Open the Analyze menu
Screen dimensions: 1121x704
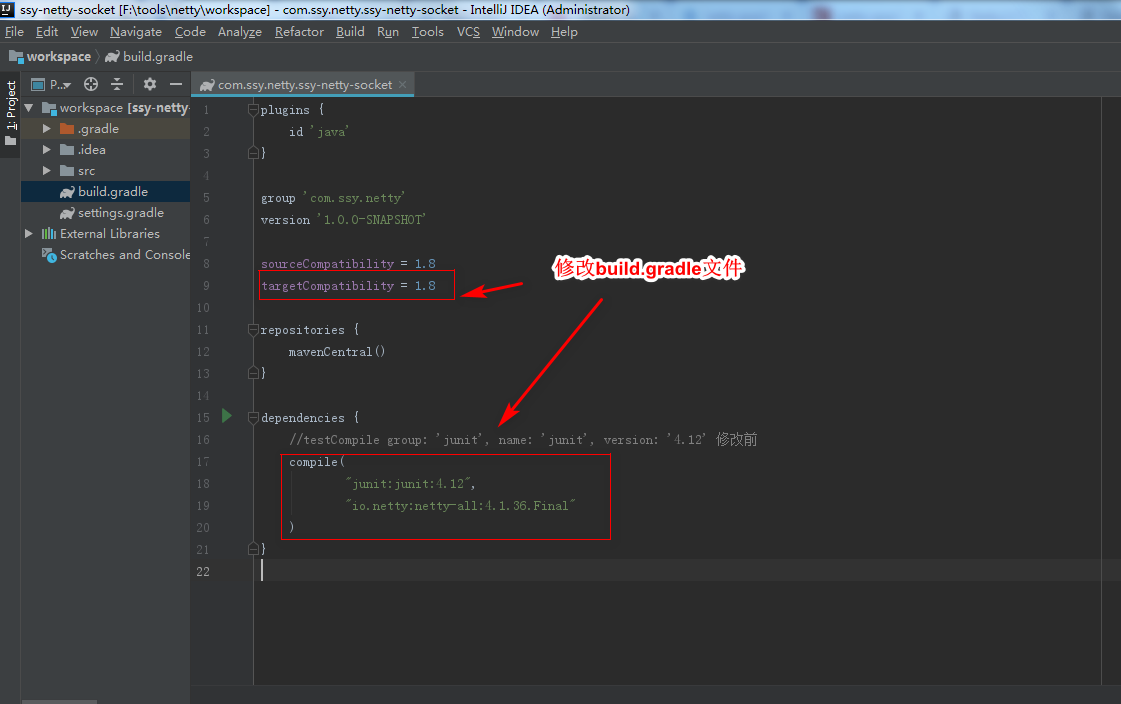pyautogui.click(x=239, y=31)
